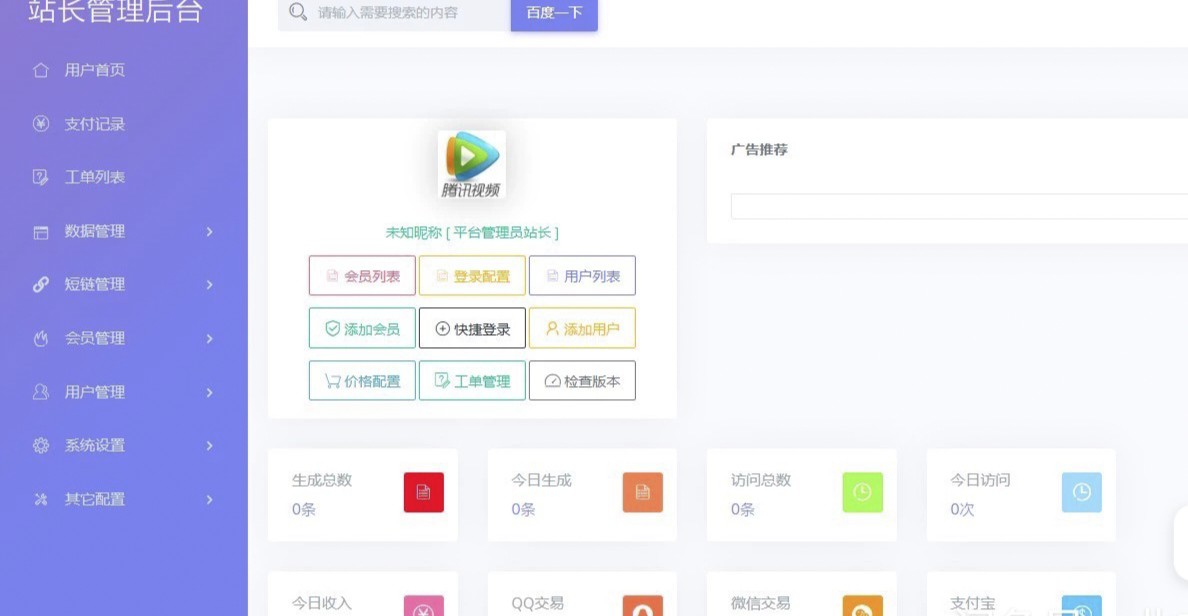Click the 0条 value under 访问总数

coord(743,510)
